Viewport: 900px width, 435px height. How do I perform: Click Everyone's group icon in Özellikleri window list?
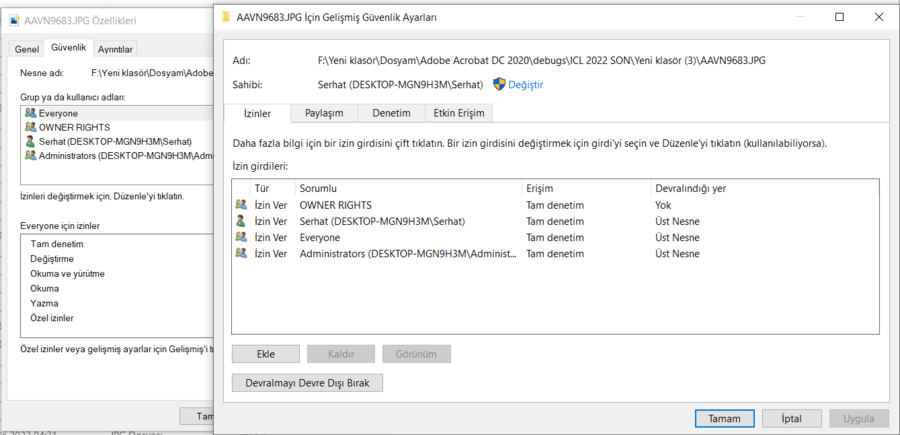click(x=30, y=114)
